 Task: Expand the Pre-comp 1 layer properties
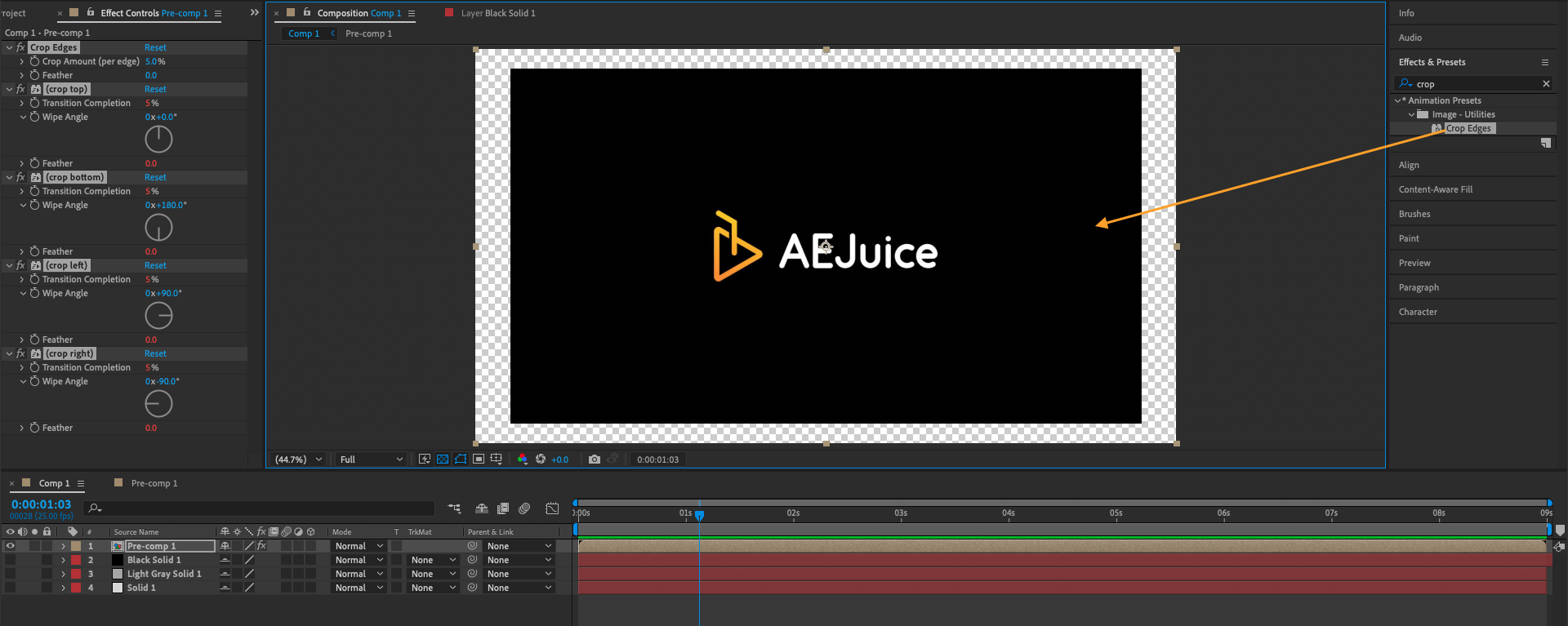click(x=63, y=546)
